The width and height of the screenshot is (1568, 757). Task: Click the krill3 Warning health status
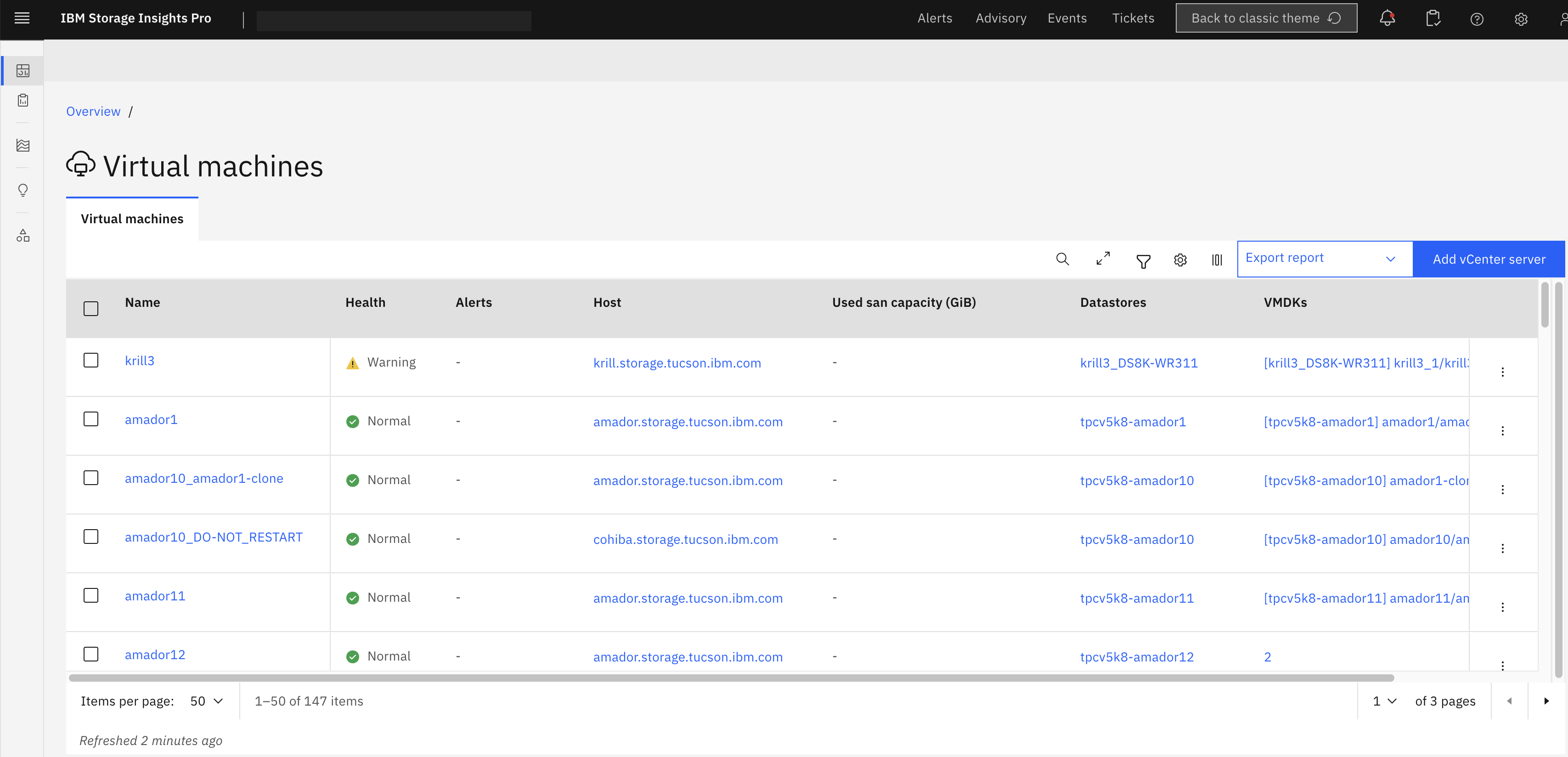coord(381,363)
